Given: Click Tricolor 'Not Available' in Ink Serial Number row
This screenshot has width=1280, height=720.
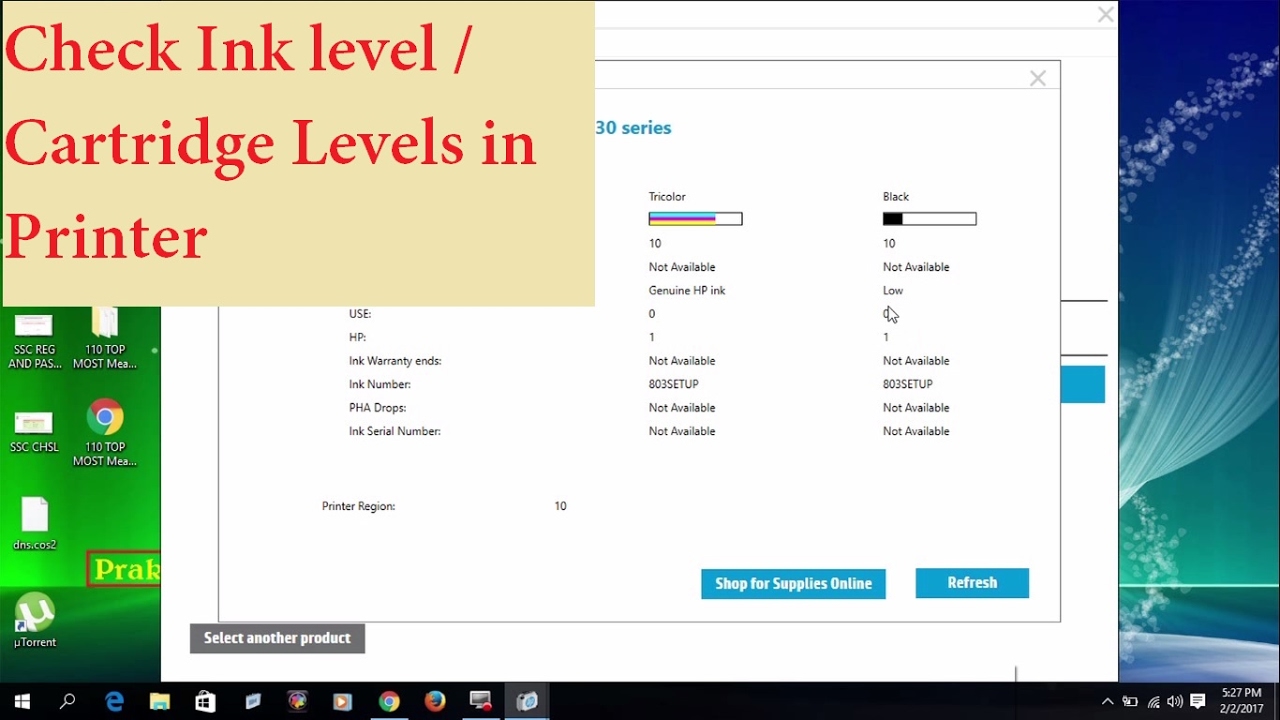Looking at the screenshot, I should pyautogui.click(x=682, y=432).
